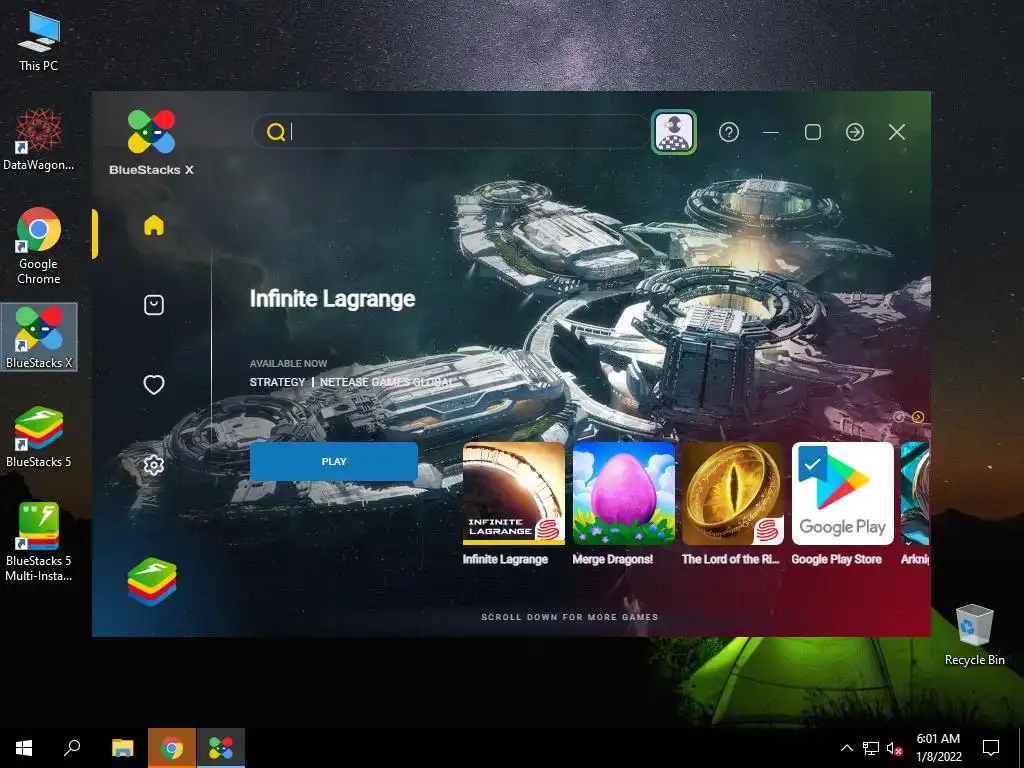Switch to Chrome in the taskbar

172,748
